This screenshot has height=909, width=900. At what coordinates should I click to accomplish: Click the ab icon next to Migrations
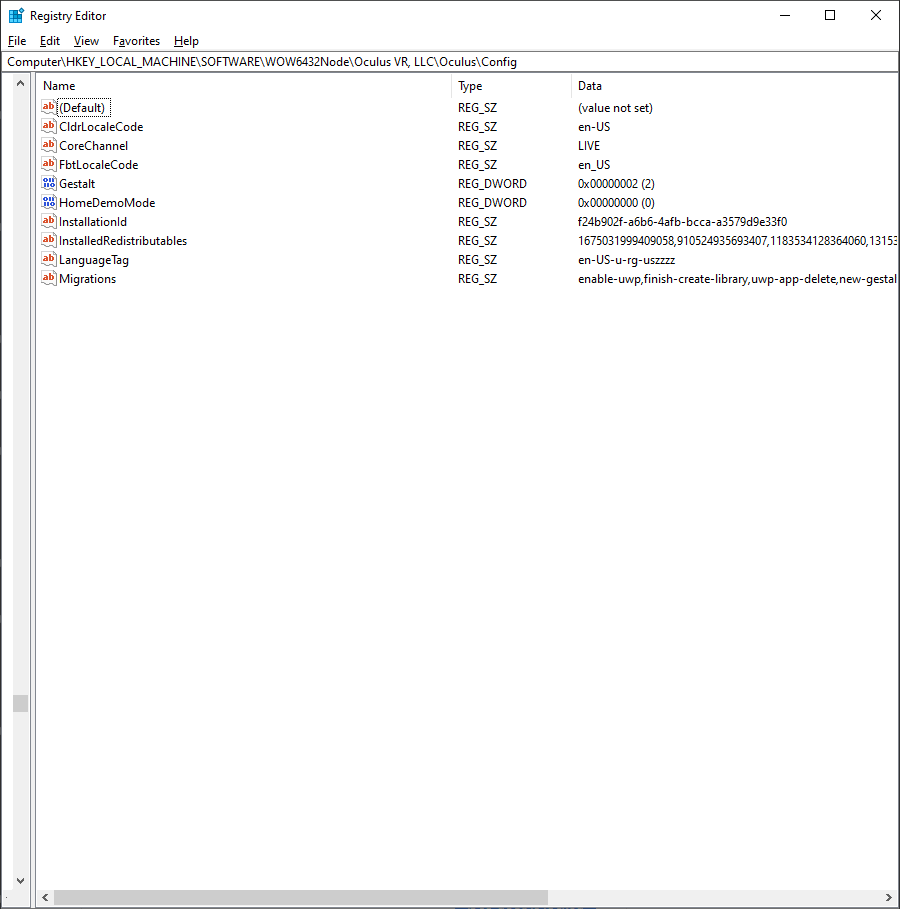48,278
